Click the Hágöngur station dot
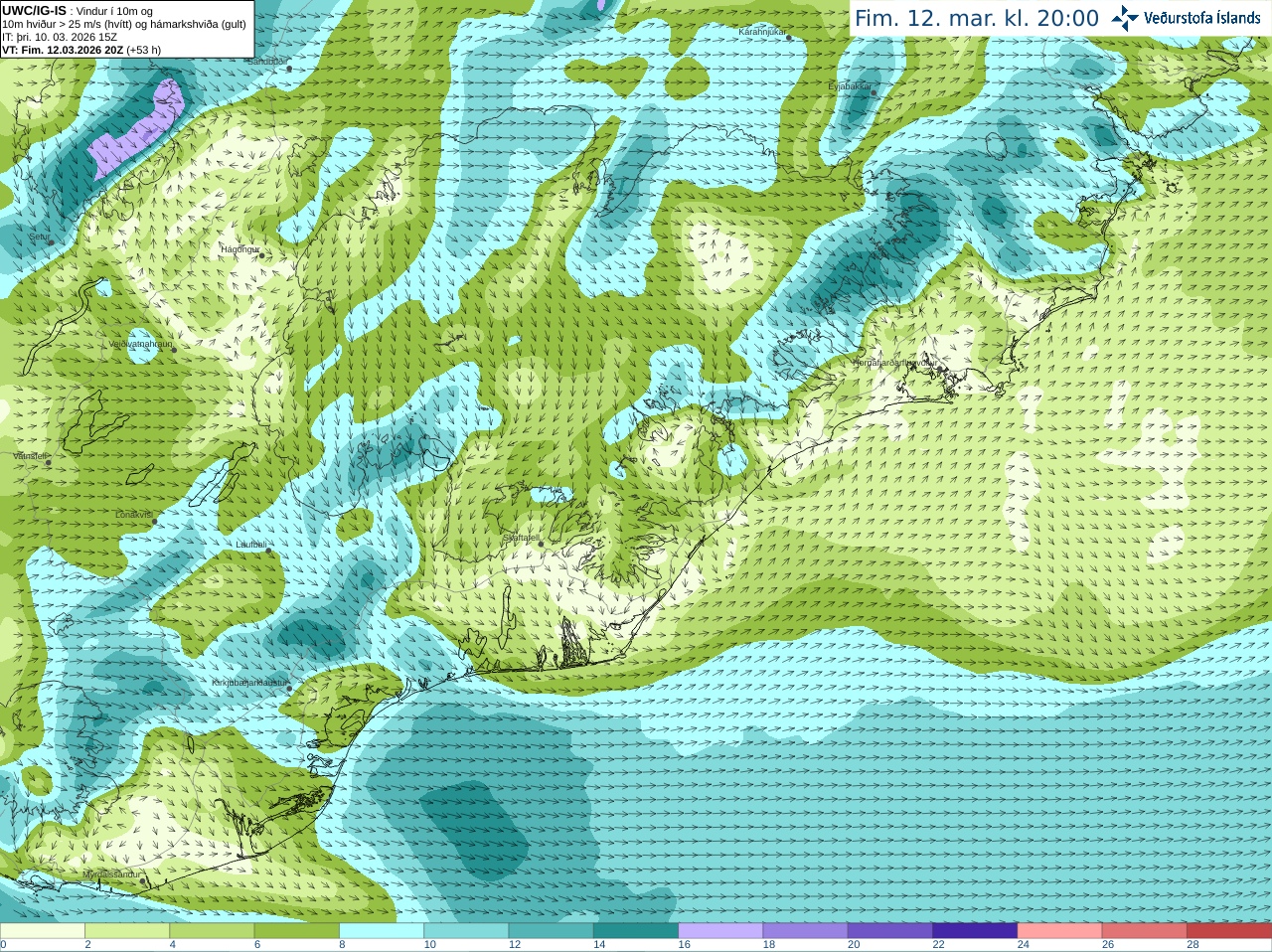 pos(261,255)
